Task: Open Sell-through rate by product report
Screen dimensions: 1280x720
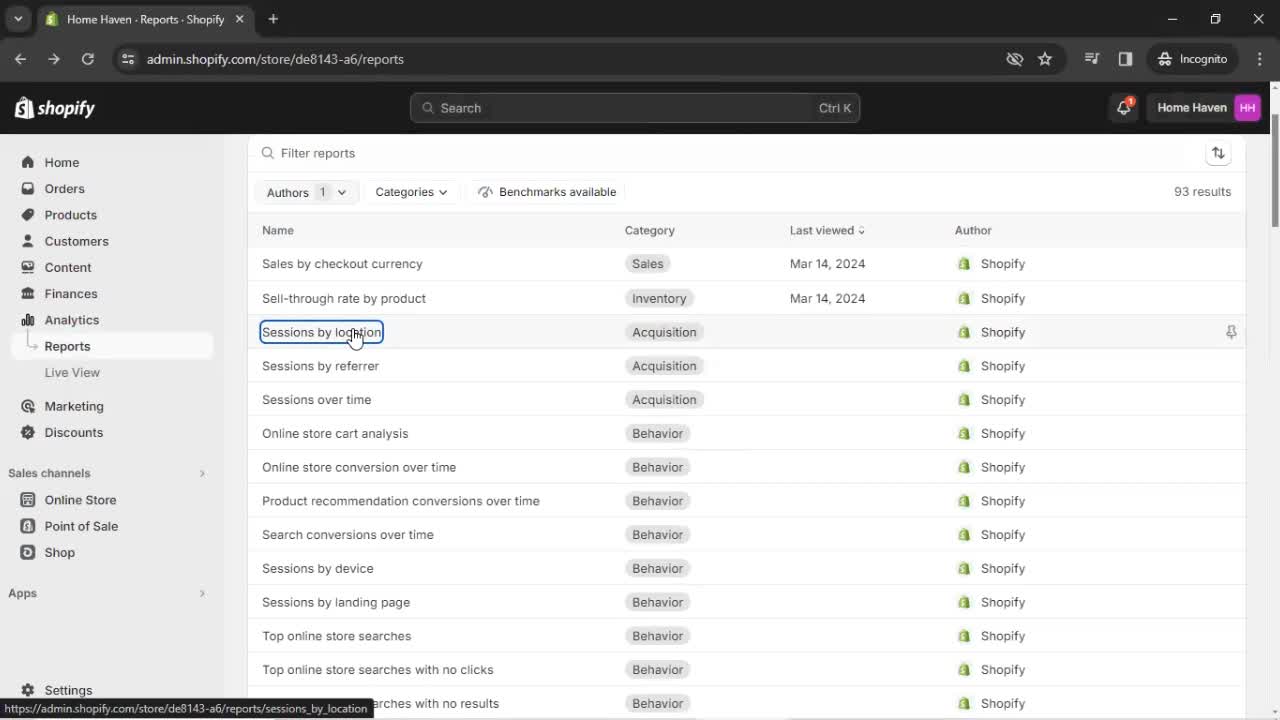Action: pyautogui.click(x=344, y=298)
